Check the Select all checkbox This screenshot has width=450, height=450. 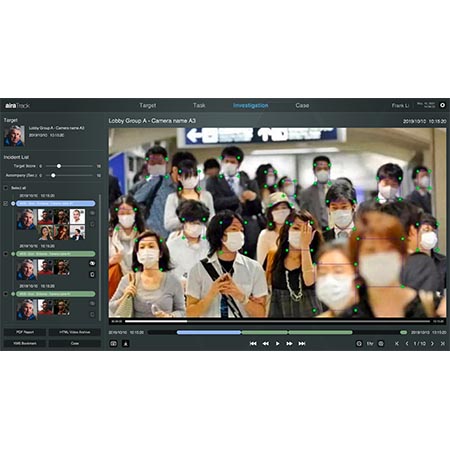[x=5, y=188]
